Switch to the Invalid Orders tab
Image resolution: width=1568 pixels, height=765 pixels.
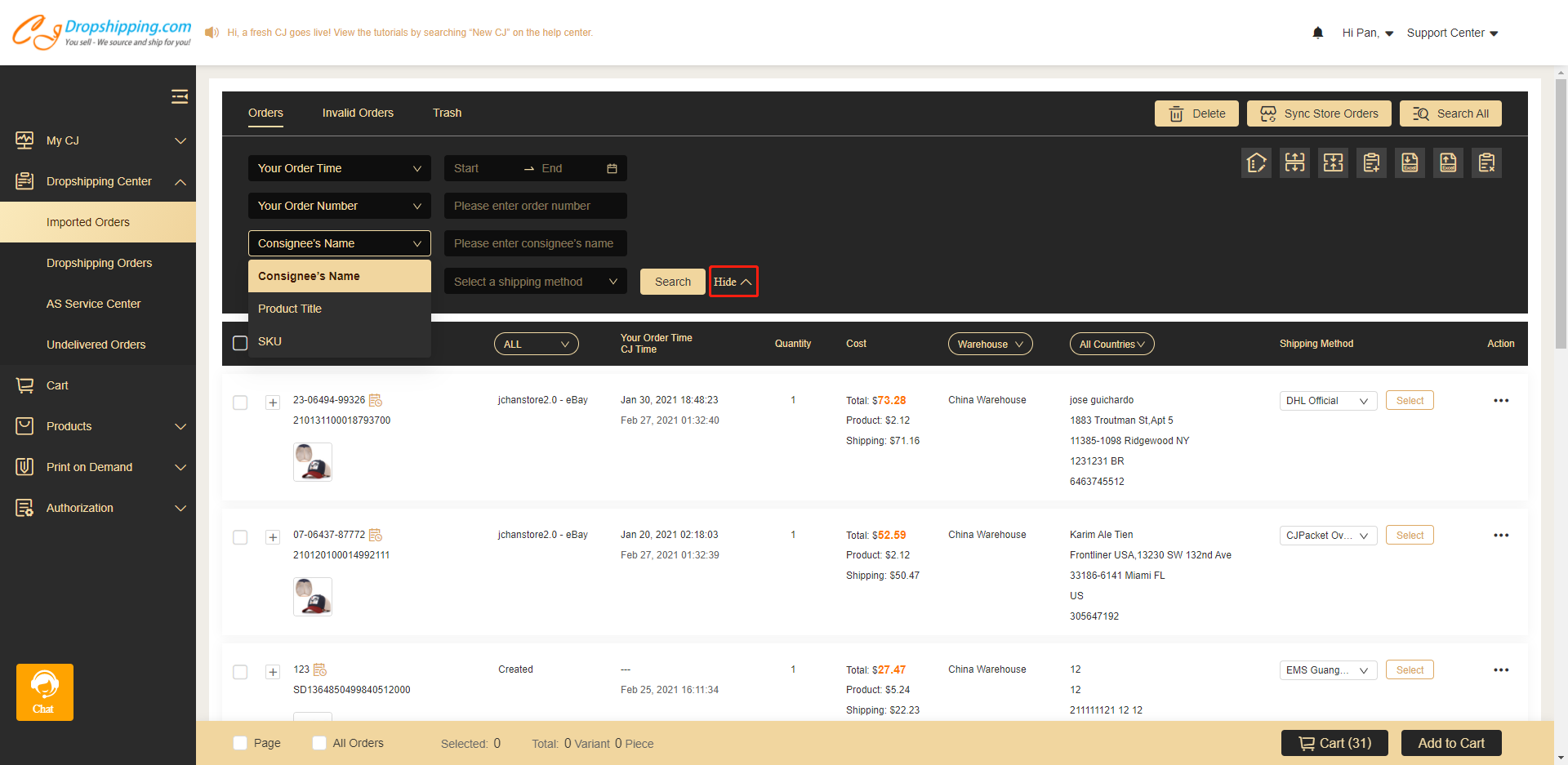click(358, 113)
